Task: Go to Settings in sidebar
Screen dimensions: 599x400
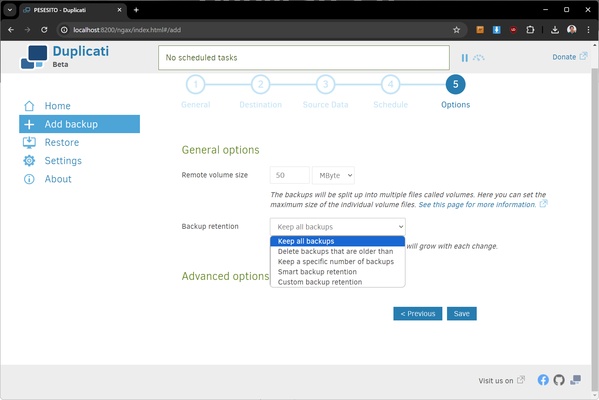Action: coord(63,161)
